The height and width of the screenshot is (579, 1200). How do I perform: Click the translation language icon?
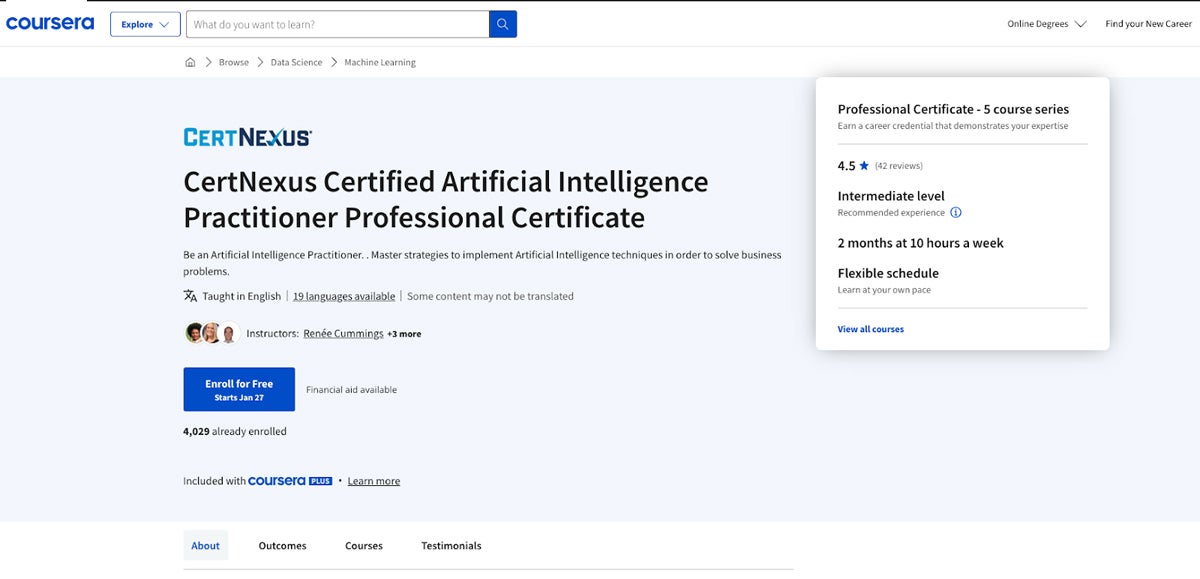(x=190, y=296)
